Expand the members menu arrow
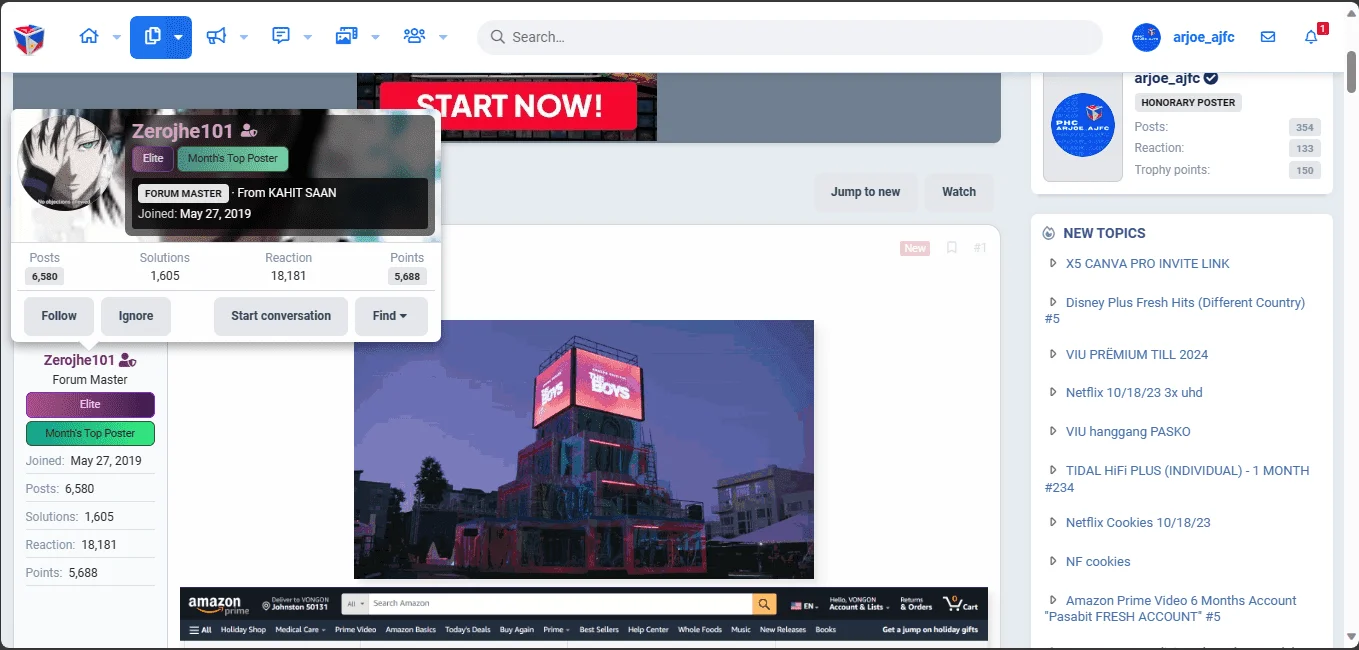Viewport: 1359px width, 650px height. point(442,37)
